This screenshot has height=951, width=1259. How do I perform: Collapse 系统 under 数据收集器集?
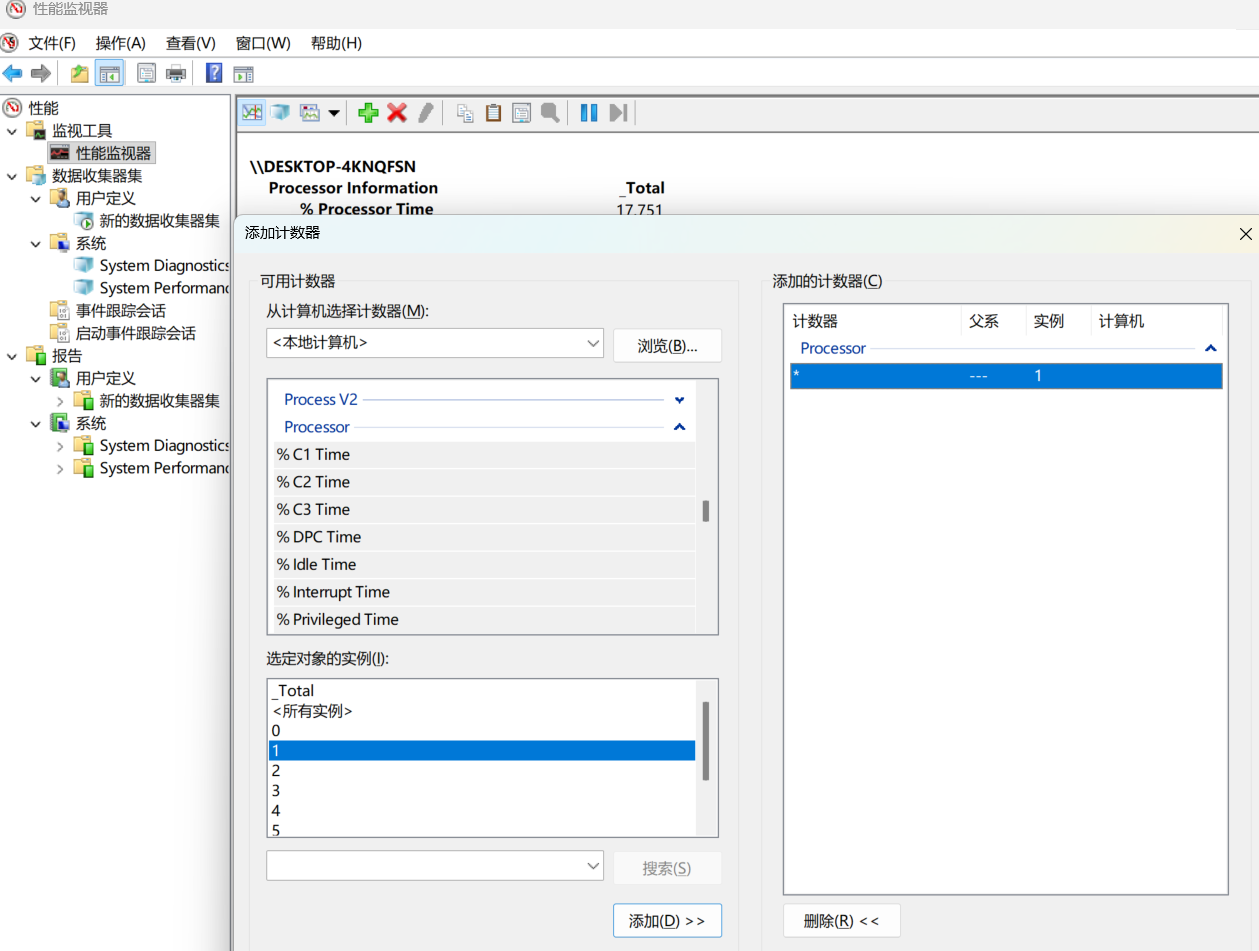coord(36,243)
